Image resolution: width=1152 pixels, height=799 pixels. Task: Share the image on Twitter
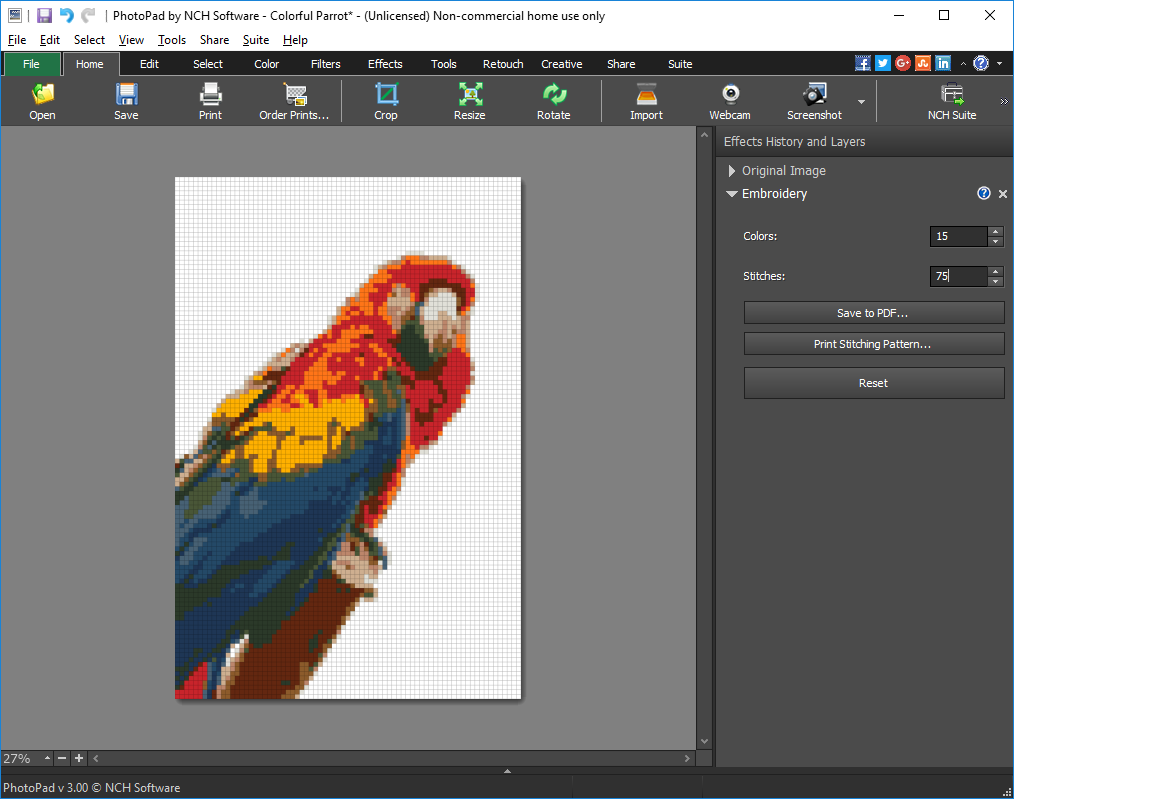[883, 62]
